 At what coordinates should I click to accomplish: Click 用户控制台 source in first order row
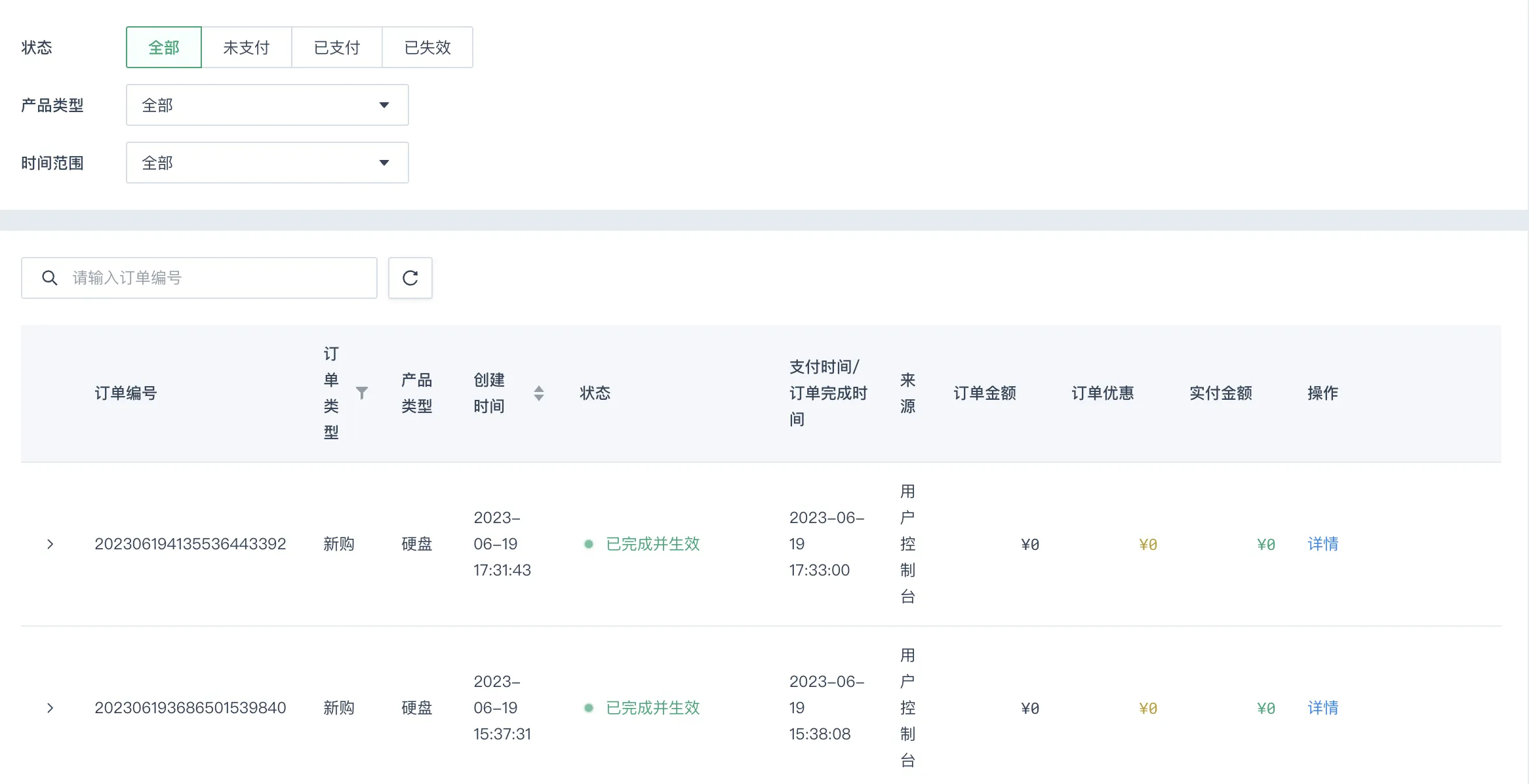click(x=908, y=544)
